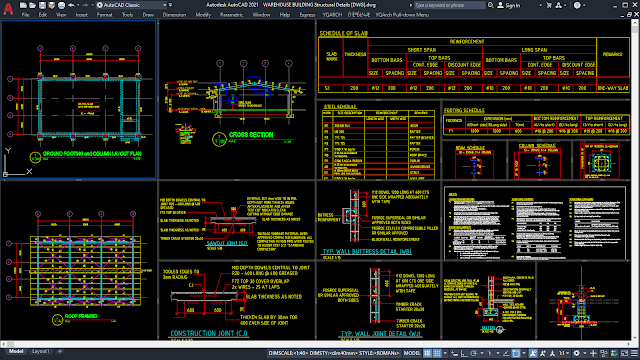The width and height of the screenshot is (640, 360).
Task: Click the hardware acceleration icon
Action: 613,353
